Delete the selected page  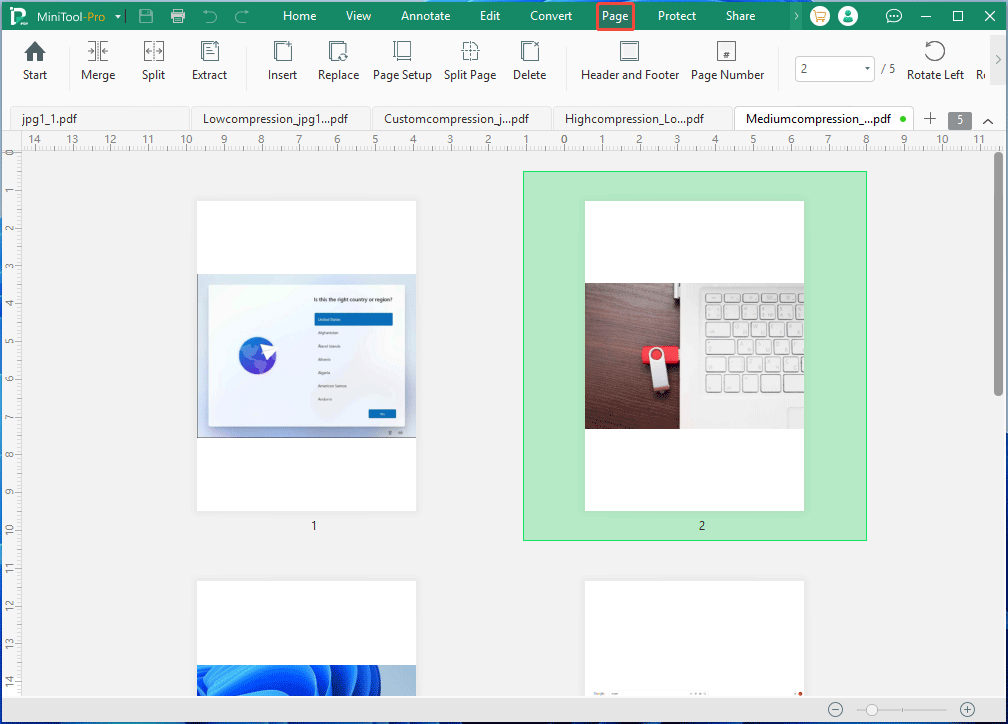tap(529, 60)
